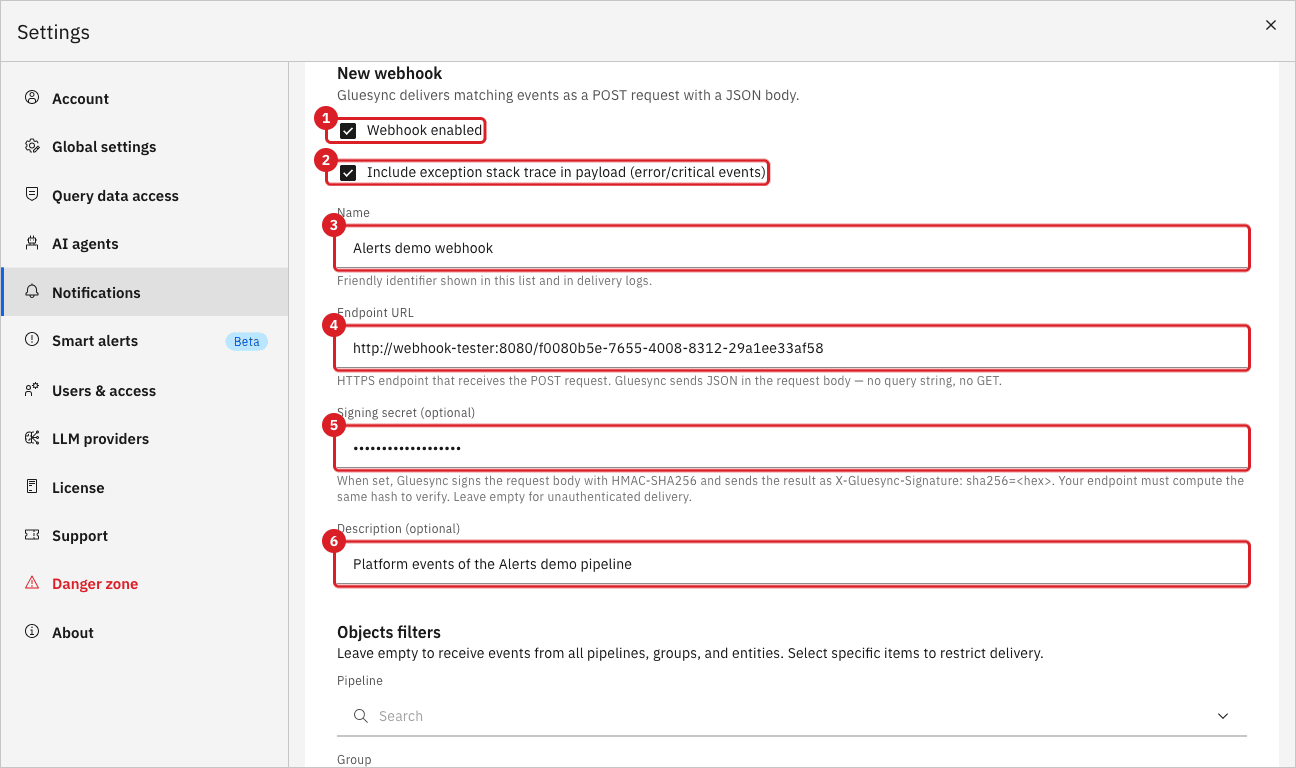The width and height of the screenshot is (1296, 768).
Task: Uncheck the Webhook enabled checkbox
Action: point(348,131)
